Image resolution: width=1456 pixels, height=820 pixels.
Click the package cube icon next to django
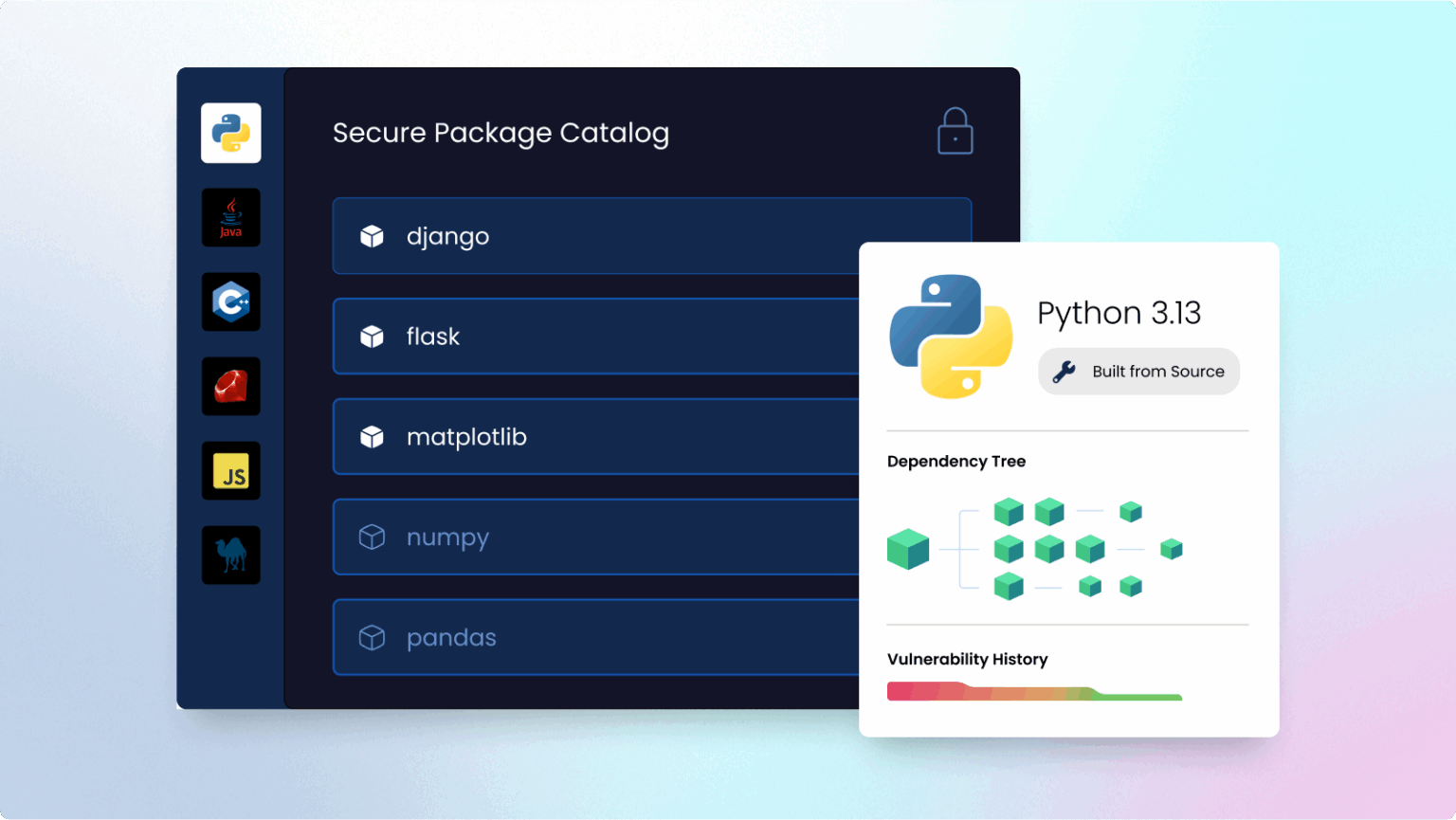click(373, 236)
